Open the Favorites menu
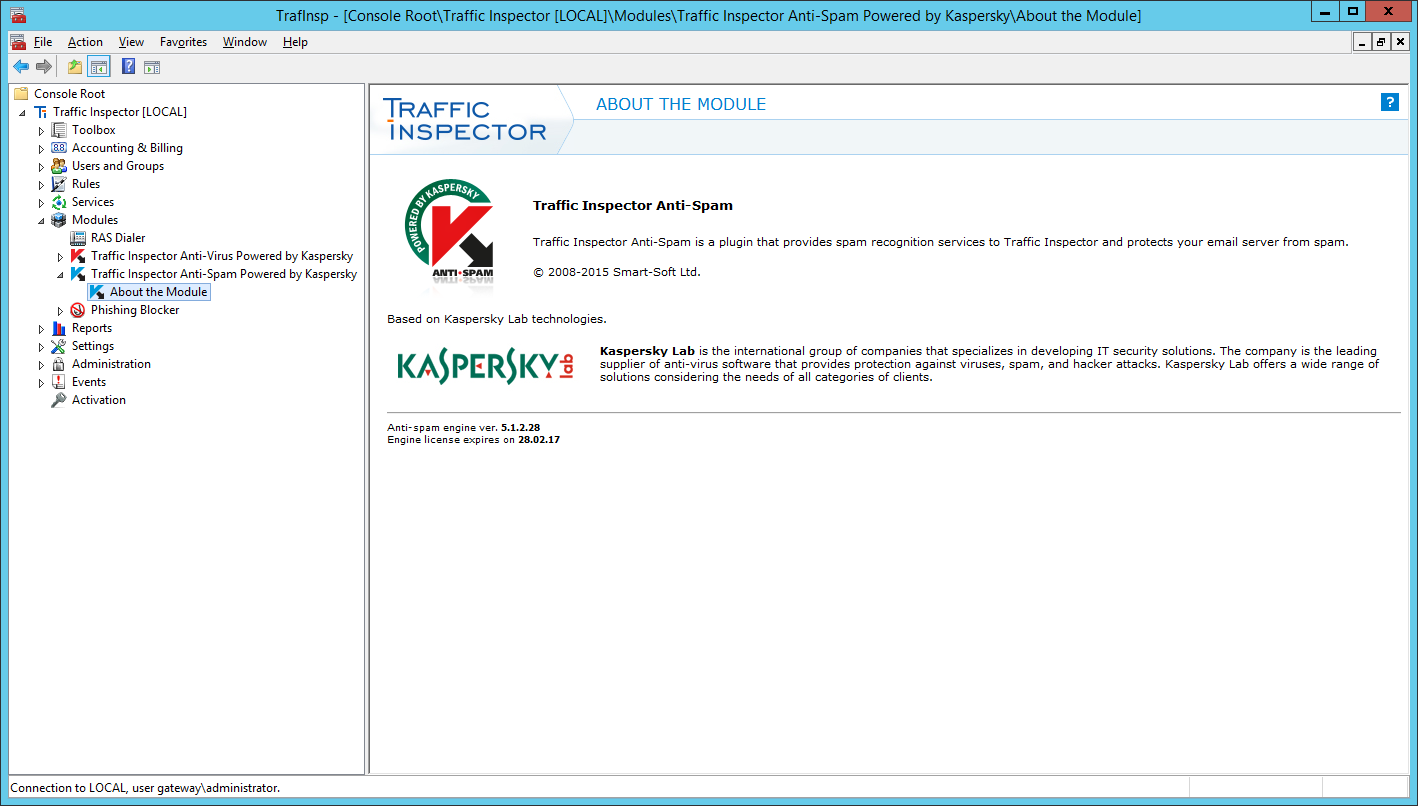The image size is (1418, 806). 183,42
